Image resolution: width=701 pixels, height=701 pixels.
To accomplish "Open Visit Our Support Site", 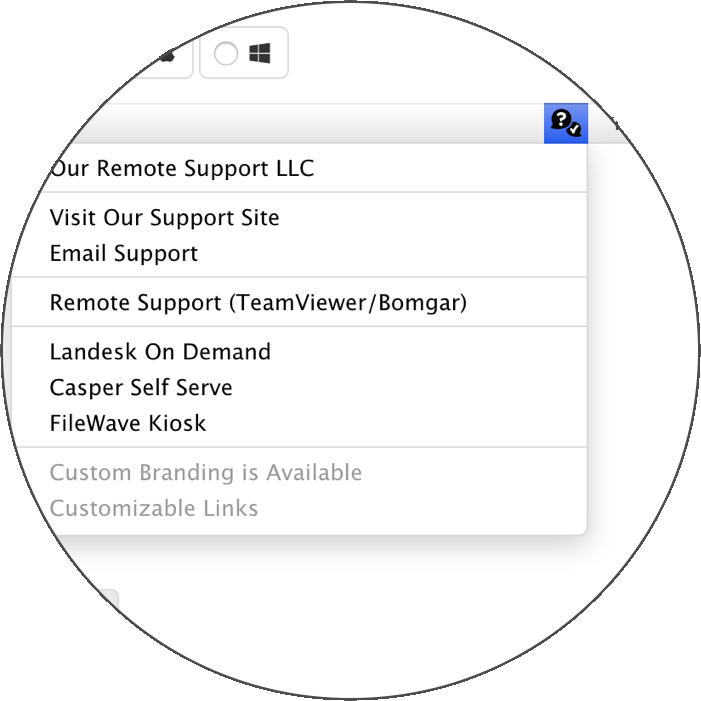I will [x=165, y=218].
